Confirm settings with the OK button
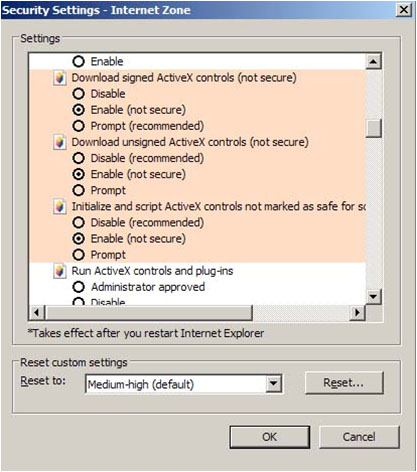Image resolution: width=417 pixels, height=472 pixels. pos(269,437)
